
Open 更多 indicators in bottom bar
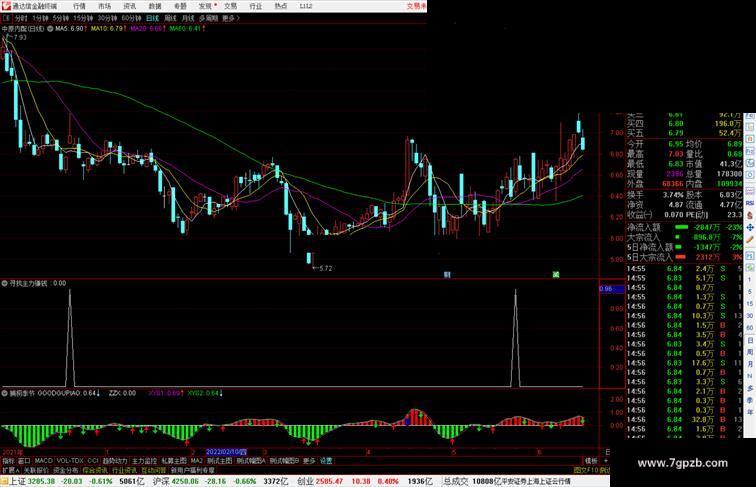coord(309,461)
